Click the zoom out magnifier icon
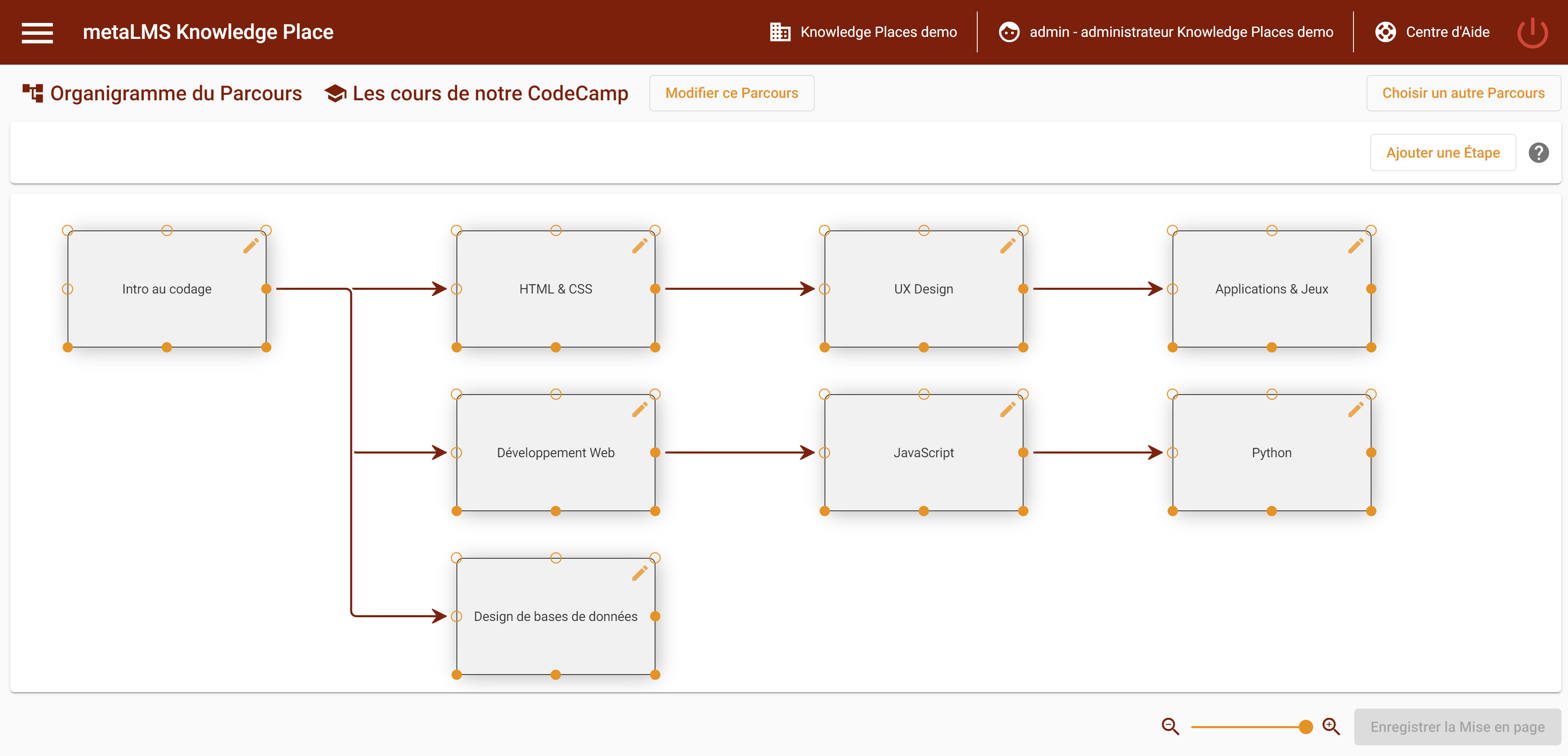The height and width of the screenshot is (756, 1568). 1170,726
